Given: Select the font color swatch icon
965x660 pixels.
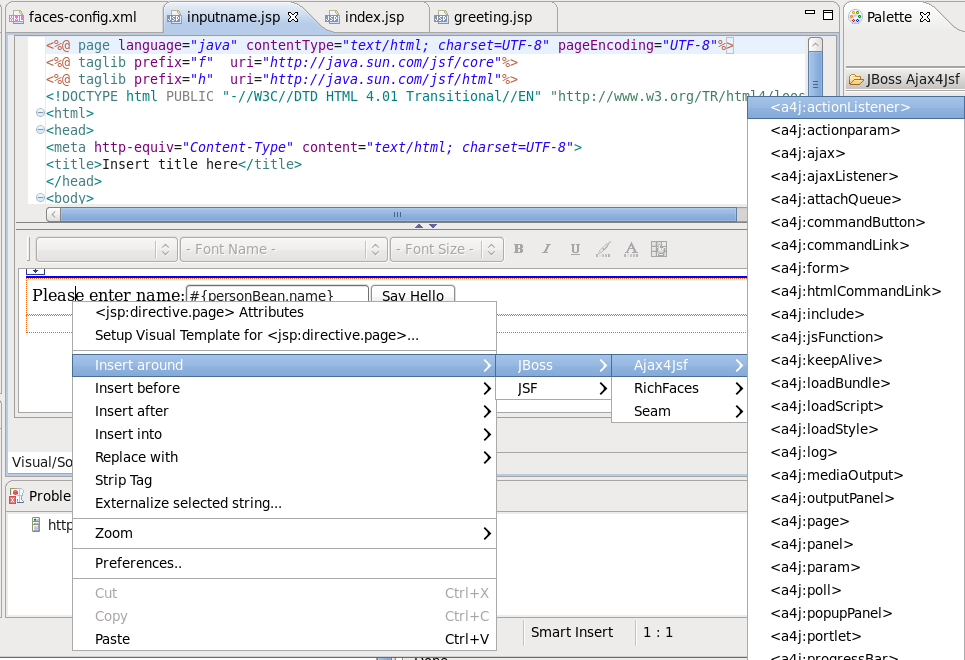Looking at the screenshot, I should (x=630, y=249).
